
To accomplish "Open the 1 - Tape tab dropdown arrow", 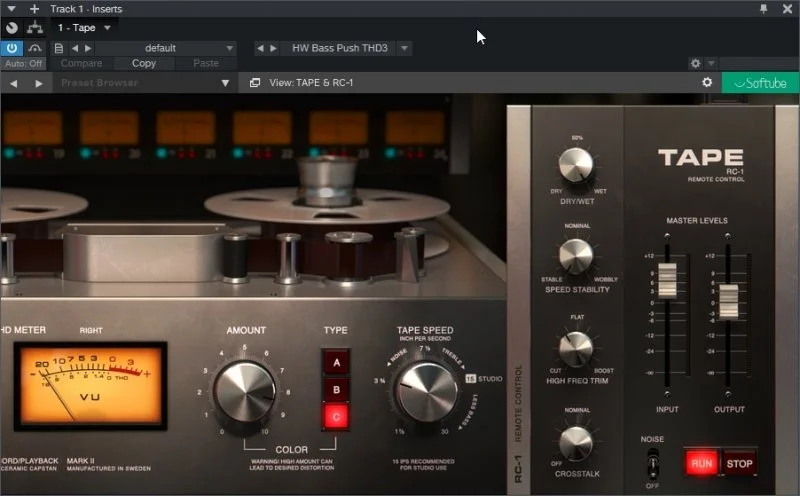I will coord(107,28).
